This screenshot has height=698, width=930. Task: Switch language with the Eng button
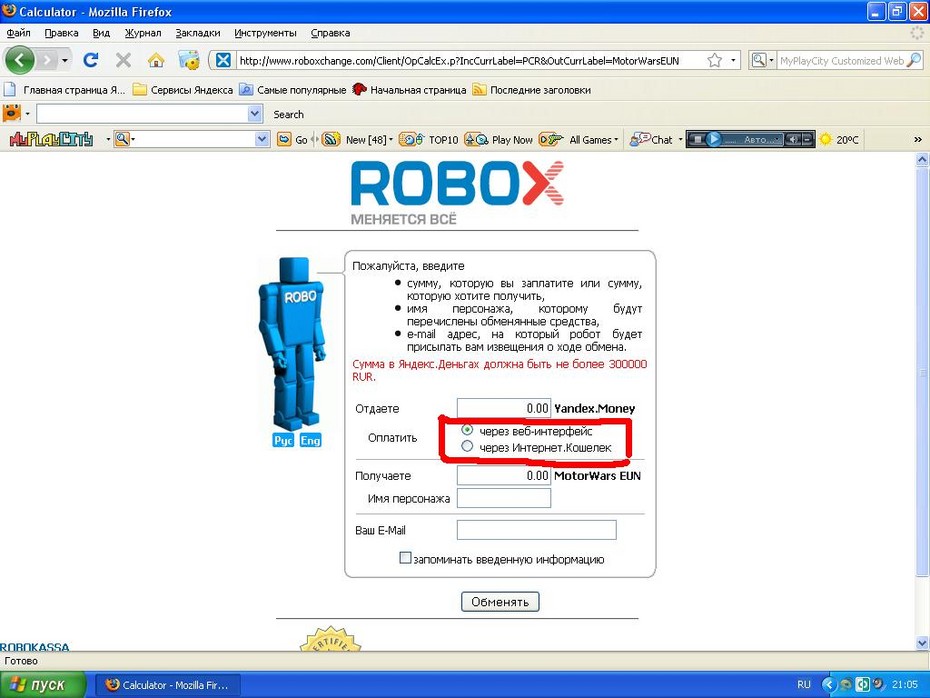pyautogui.click(x=310, y=440)
